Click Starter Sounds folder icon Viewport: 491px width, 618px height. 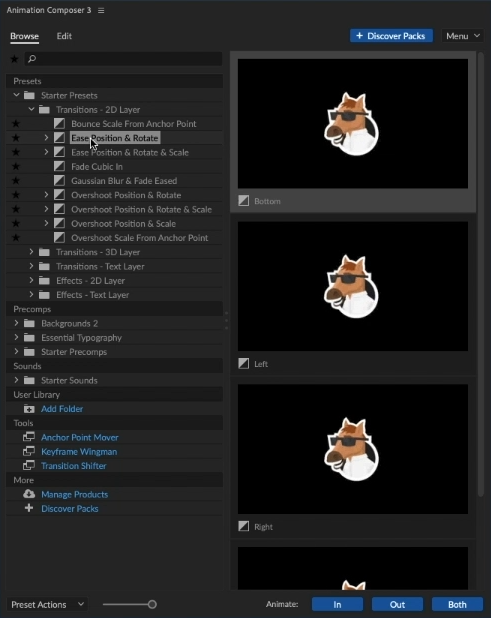click(x=29, y=380)
